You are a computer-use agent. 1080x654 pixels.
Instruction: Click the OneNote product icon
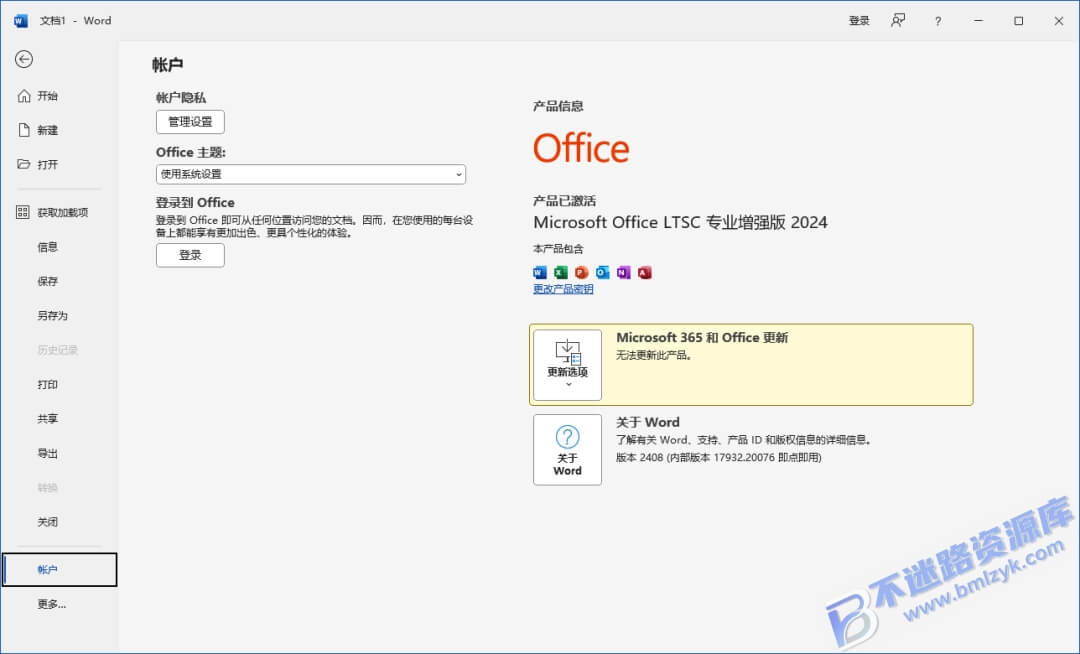[x=623, y=273]
